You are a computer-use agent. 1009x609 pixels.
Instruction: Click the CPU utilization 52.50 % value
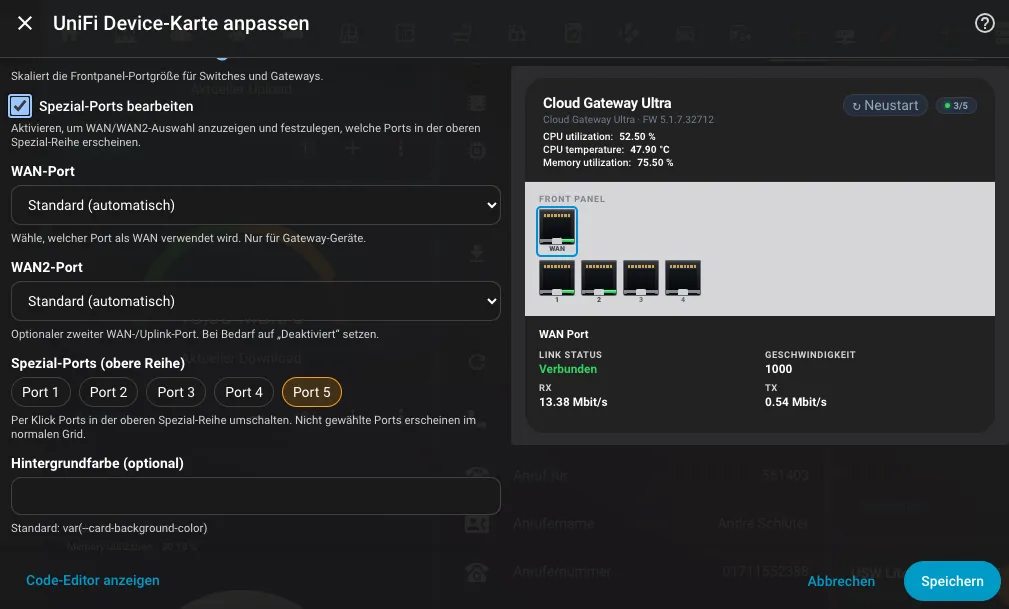[637, 136]
